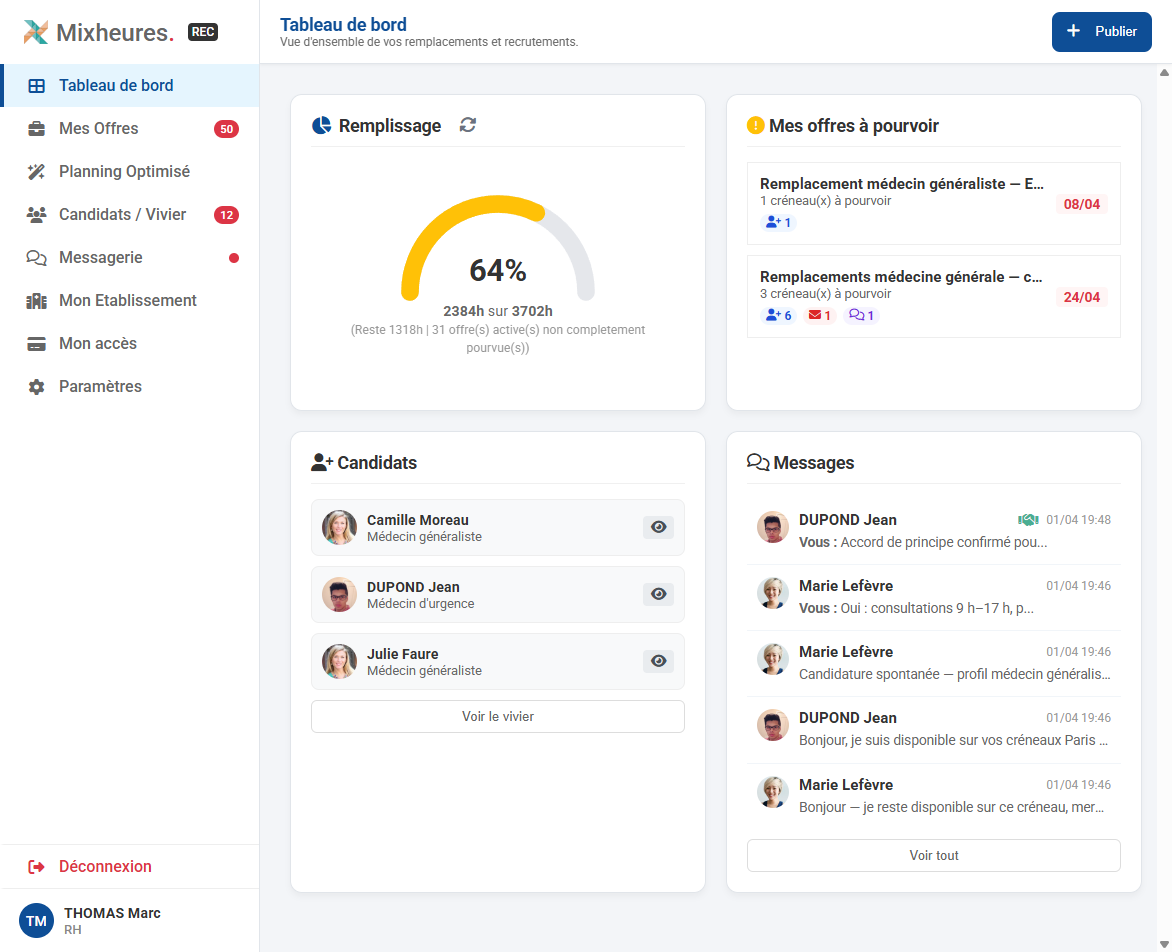Click THOMAS Marc user name in the sidebar
The image size is (1172, 952).
(112, 913)
